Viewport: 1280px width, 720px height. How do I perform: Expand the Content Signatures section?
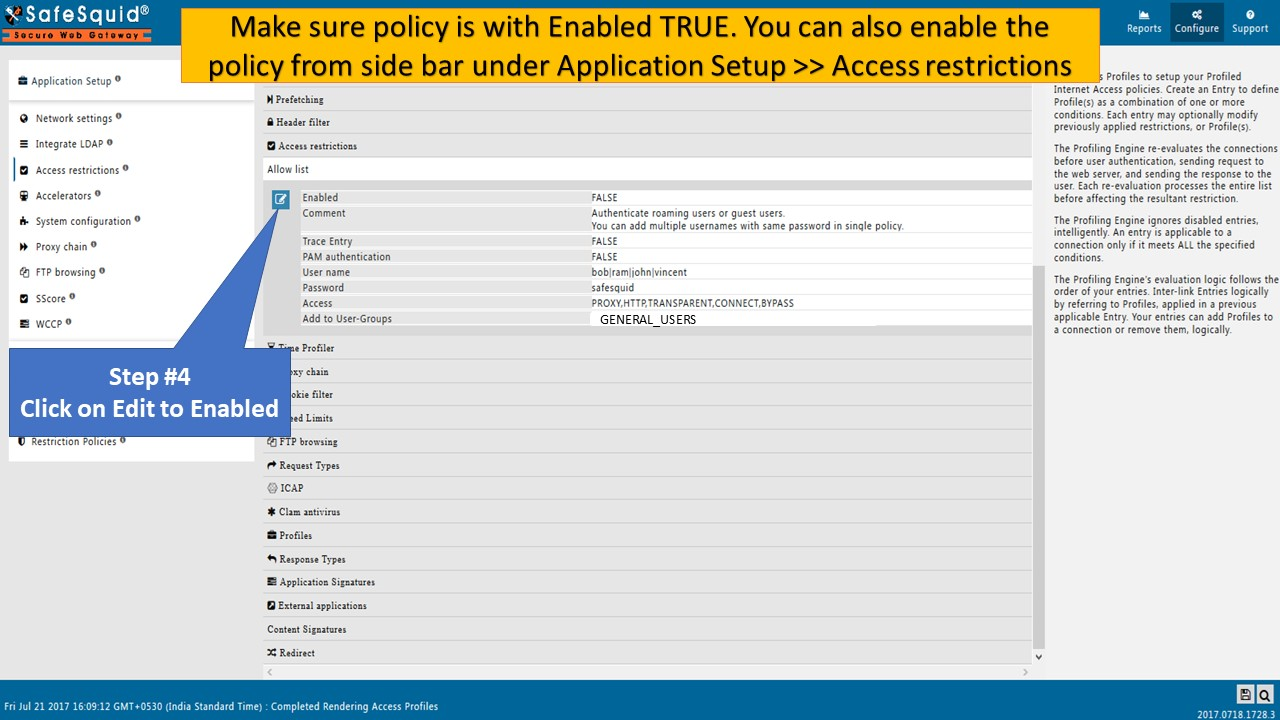point(647,629)
